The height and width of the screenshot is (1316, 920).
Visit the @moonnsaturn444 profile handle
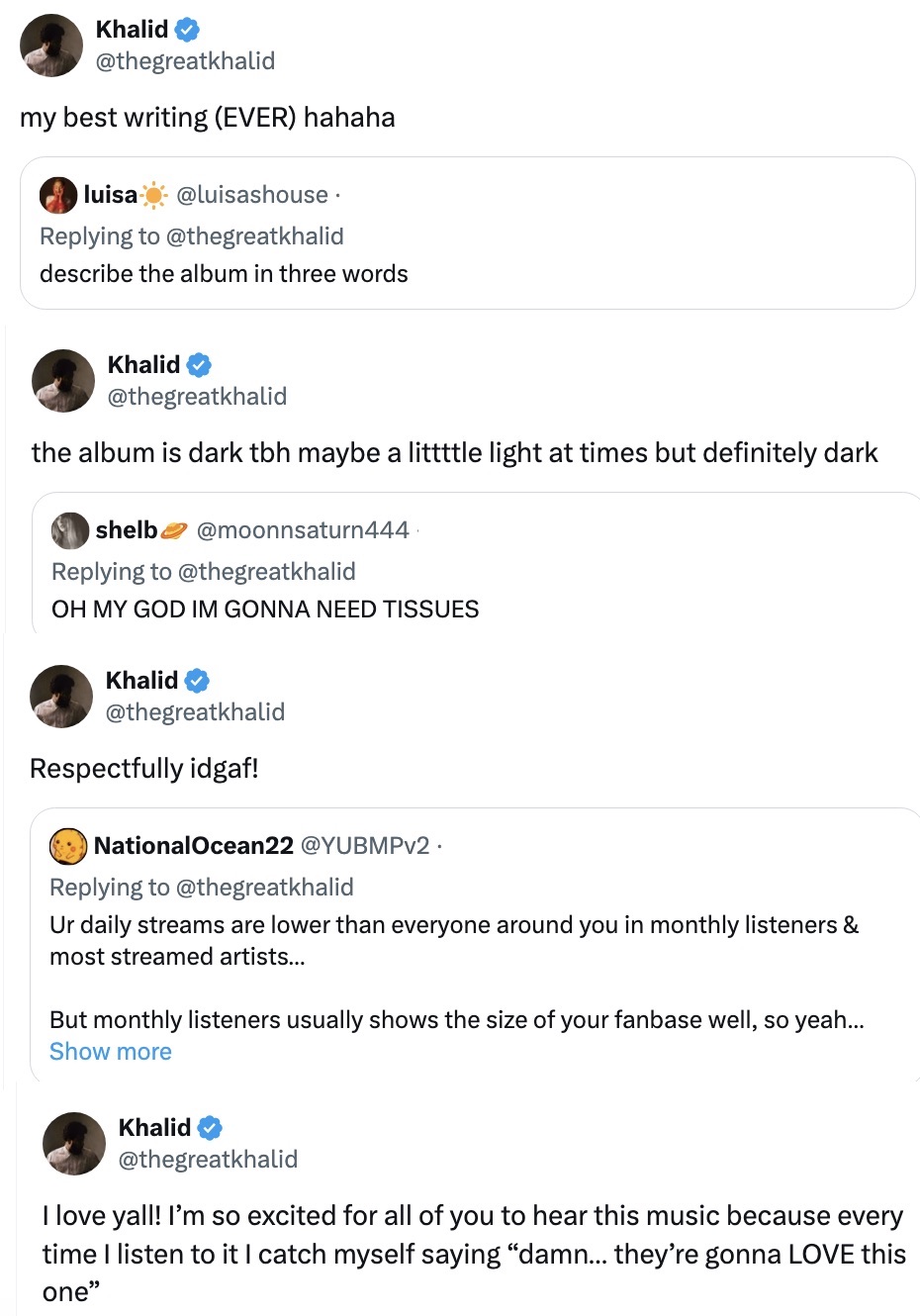pyautogui.click(x=303, y=530)
